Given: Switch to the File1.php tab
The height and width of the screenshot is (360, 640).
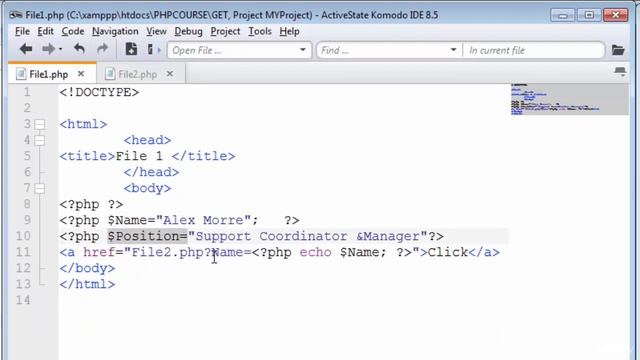Looking at the screenshot, I should pyautogui.click(x=48, y=74).
